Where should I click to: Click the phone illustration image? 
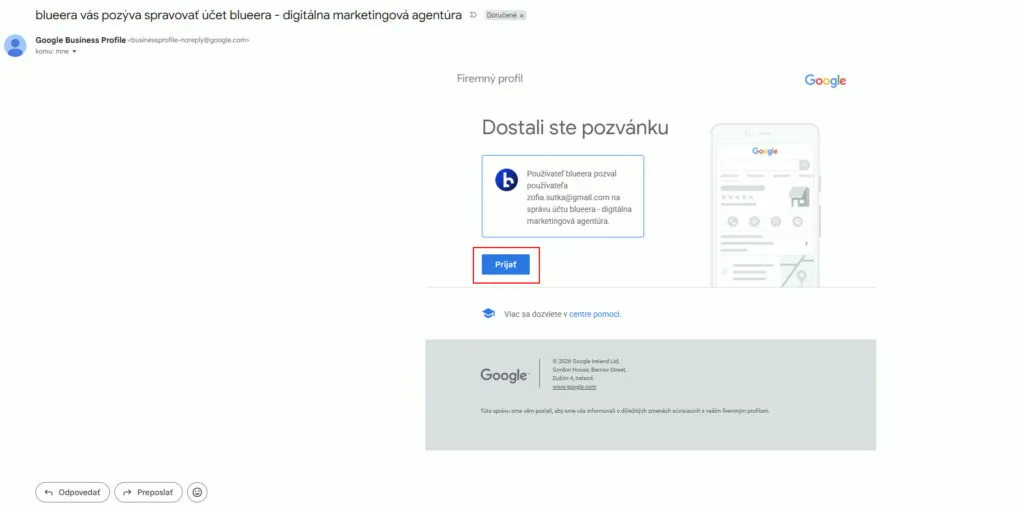click(x=765, y=205)
